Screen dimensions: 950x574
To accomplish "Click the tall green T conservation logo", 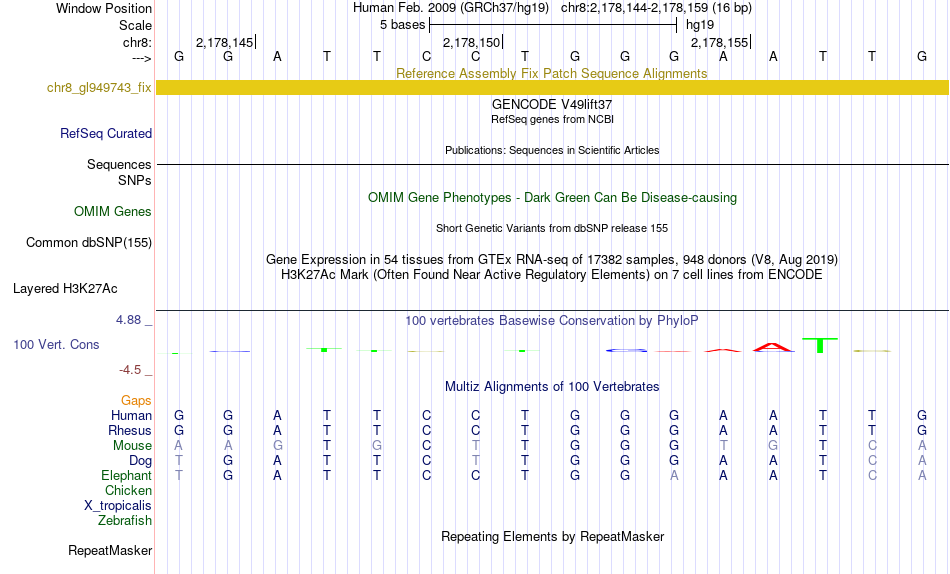I will pyautogui.click(x=820, y=345).
